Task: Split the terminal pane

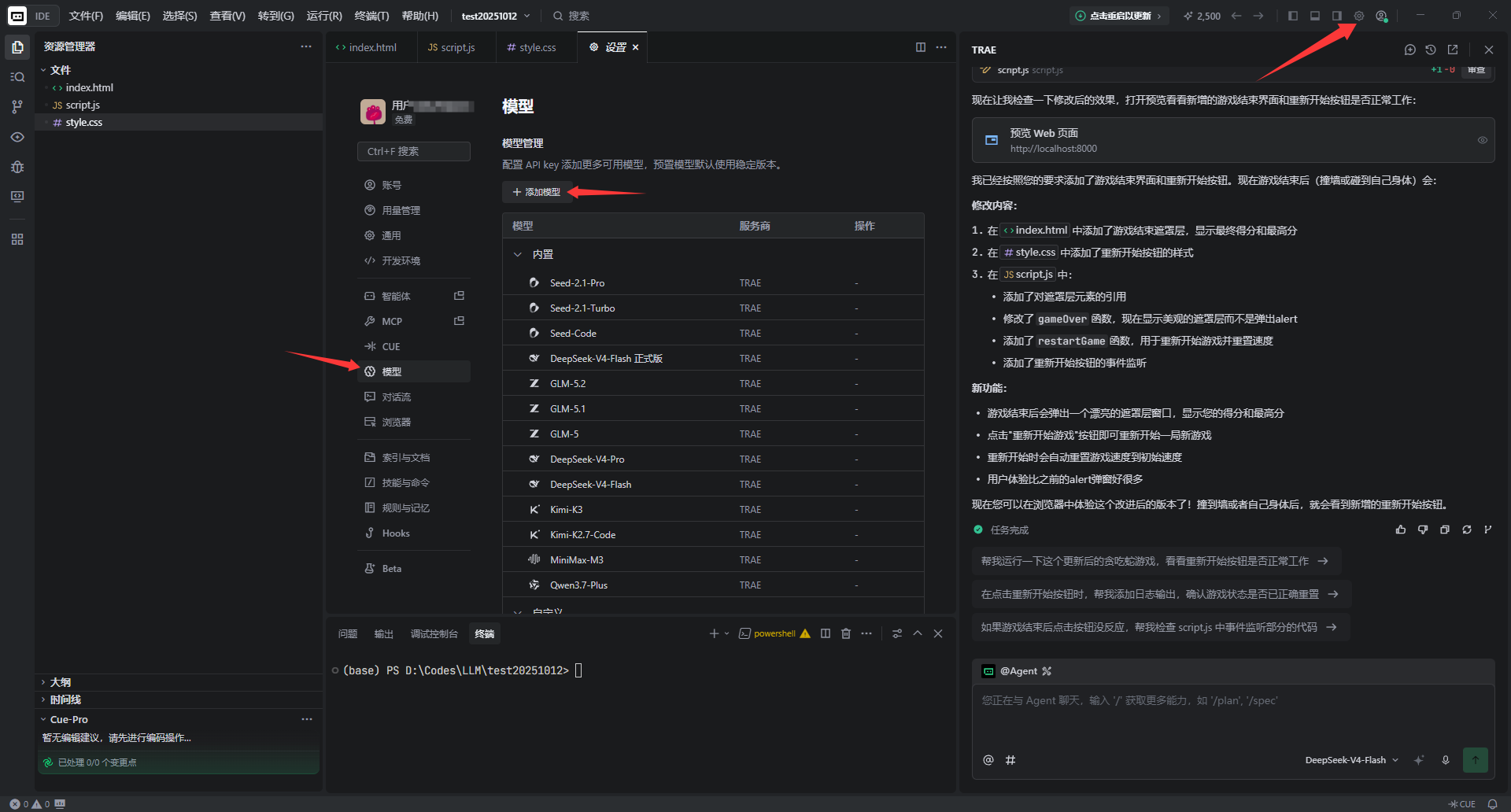Action: [x=826, y=633]
